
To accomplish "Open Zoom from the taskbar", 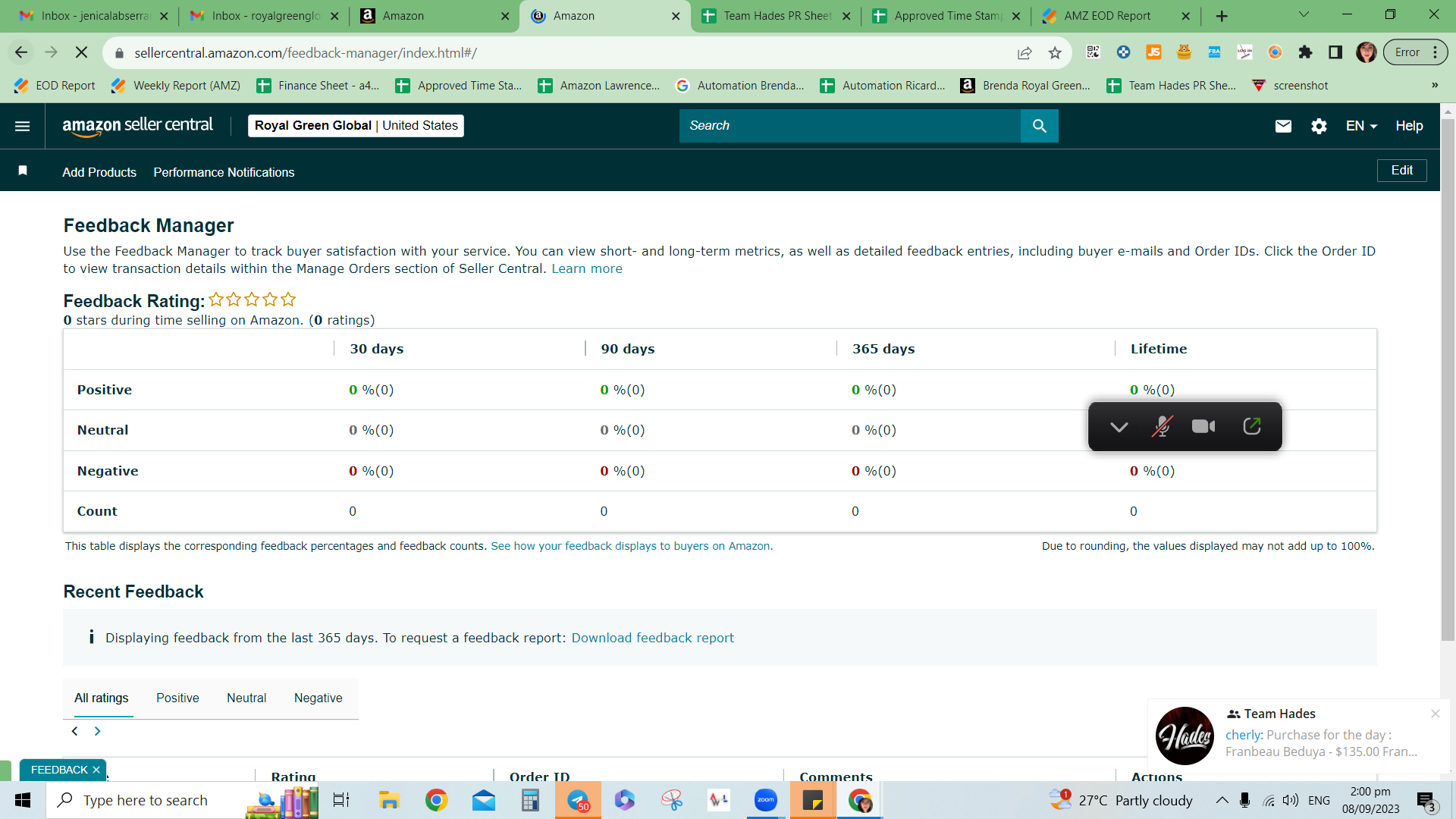I will (x=766, y=800).
